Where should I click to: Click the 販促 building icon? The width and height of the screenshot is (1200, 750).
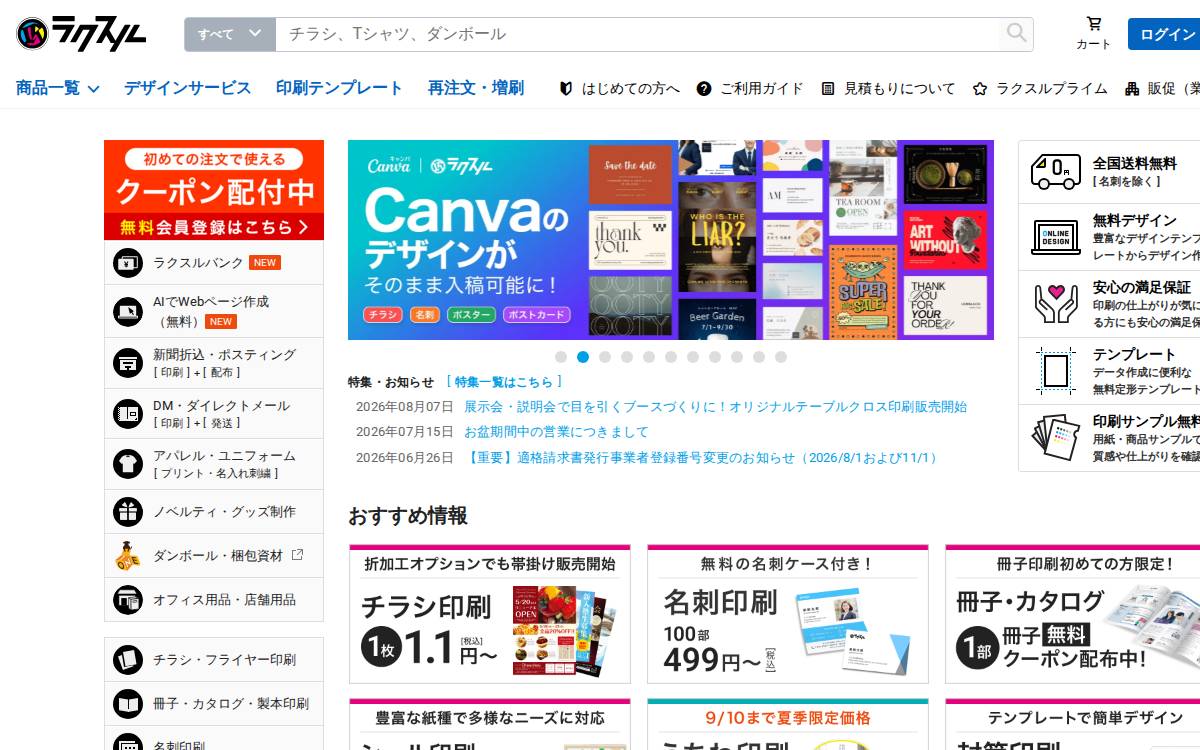(1132, 88)
